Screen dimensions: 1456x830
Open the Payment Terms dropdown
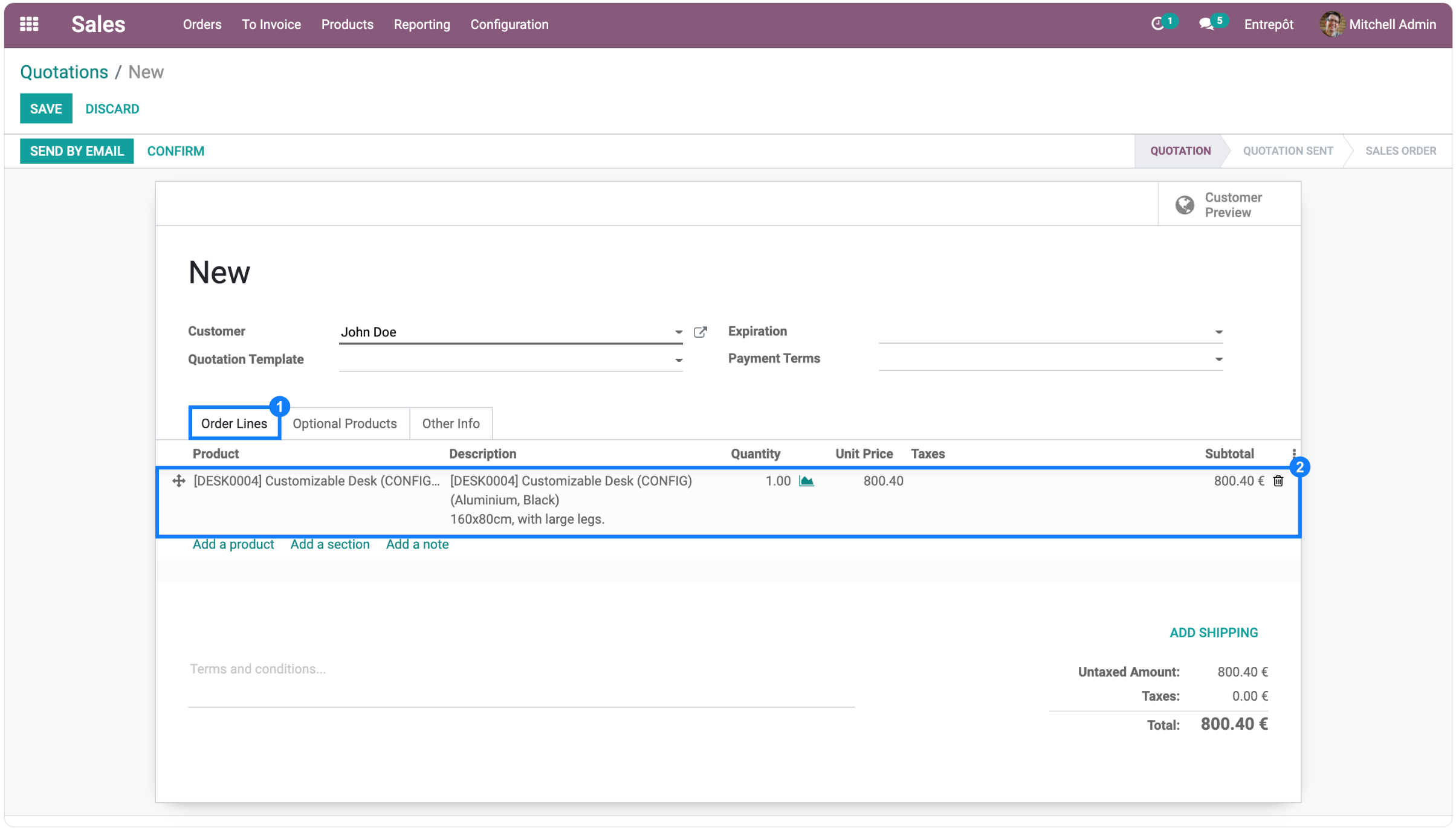(x=1218, y=359)
